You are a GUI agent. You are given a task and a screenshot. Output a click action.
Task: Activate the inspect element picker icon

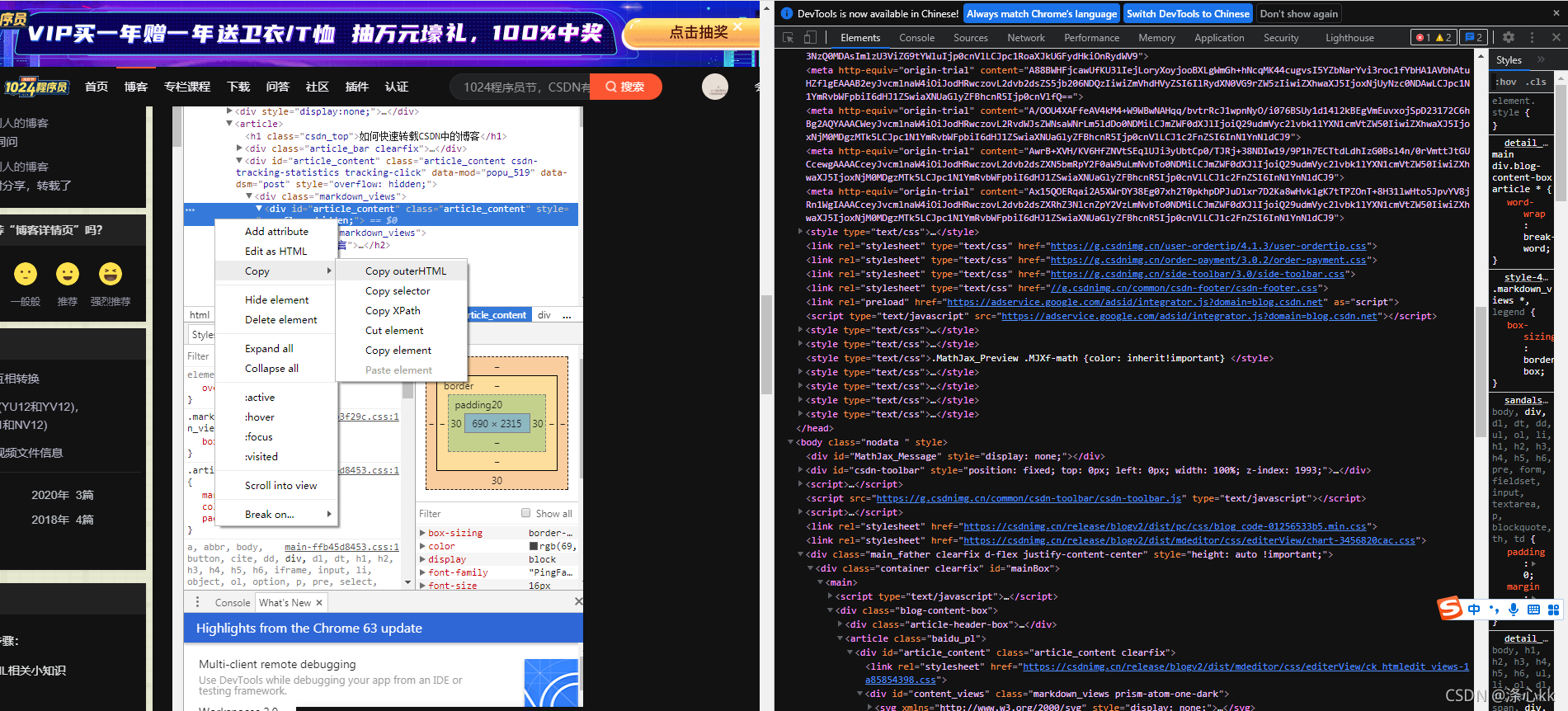coord(789,37)
